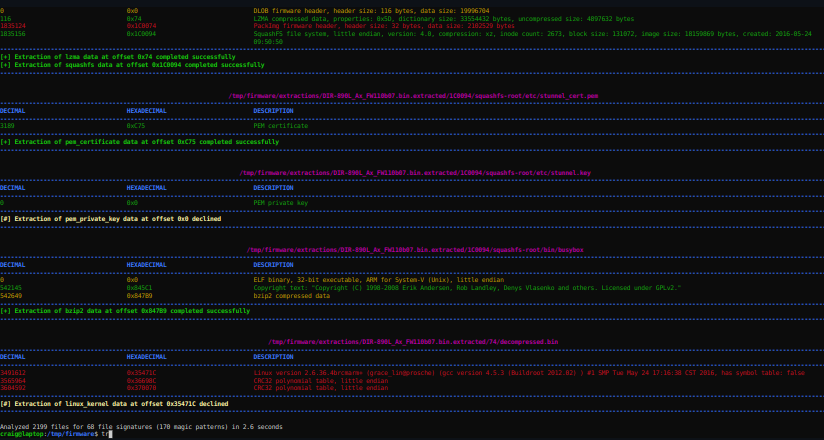Click CRC32 polynomial table line at 3684592
824x440 pixels.
321,387
